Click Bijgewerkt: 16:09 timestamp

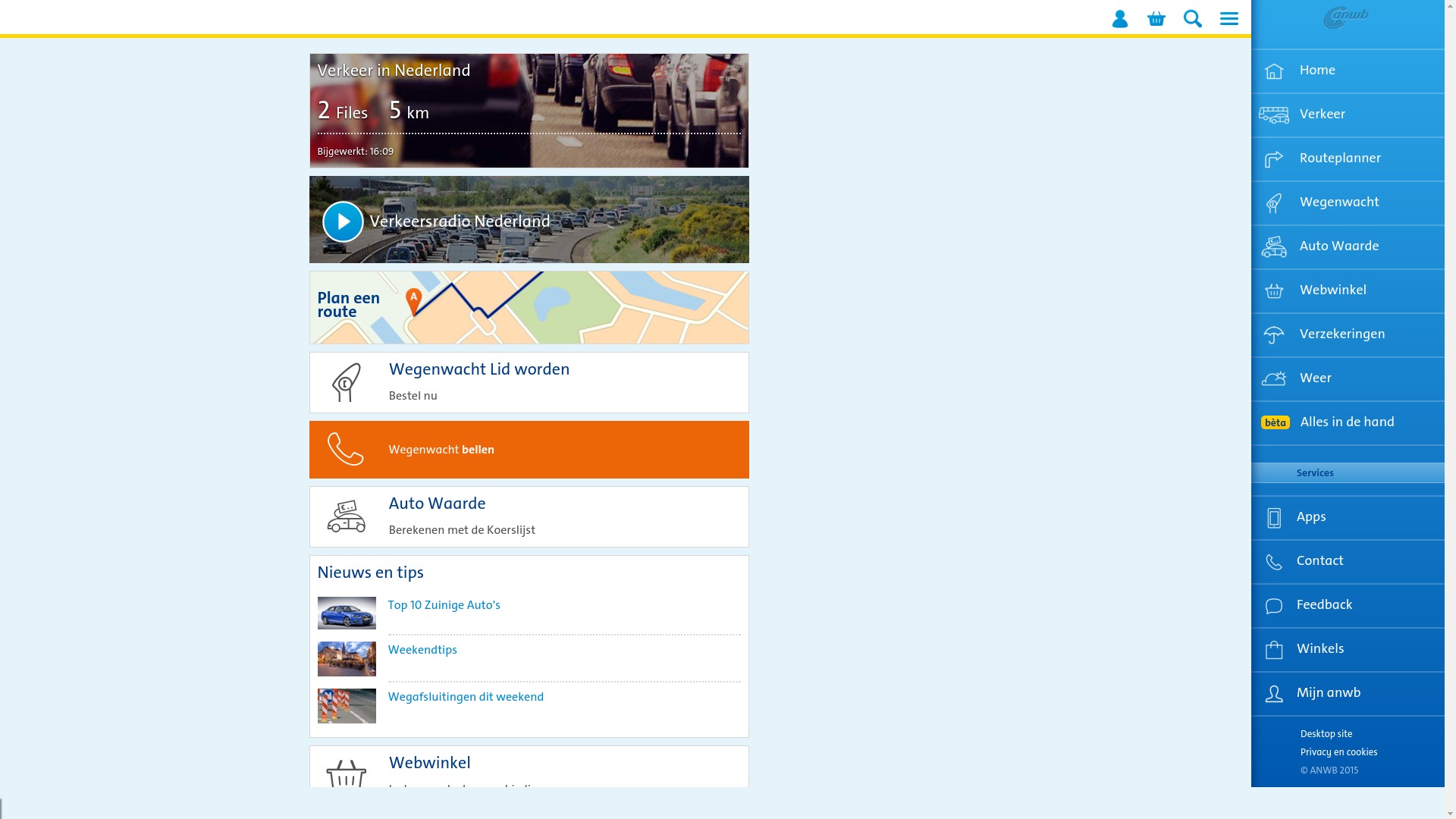point(356,152)
